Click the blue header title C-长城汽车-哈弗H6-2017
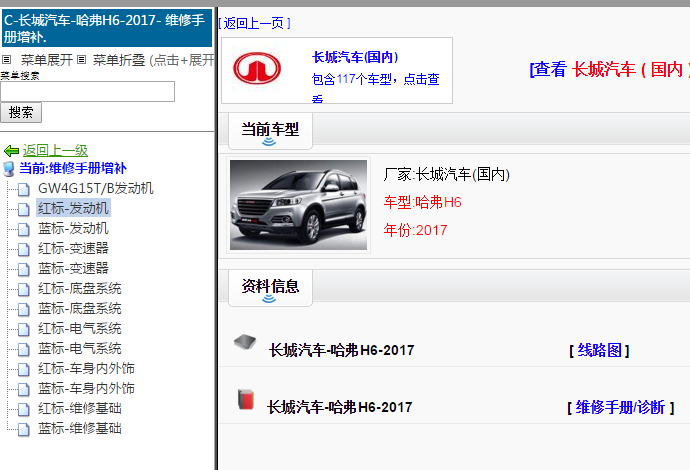Viewport: 690px width, 470px height. [x=106, y=29]
